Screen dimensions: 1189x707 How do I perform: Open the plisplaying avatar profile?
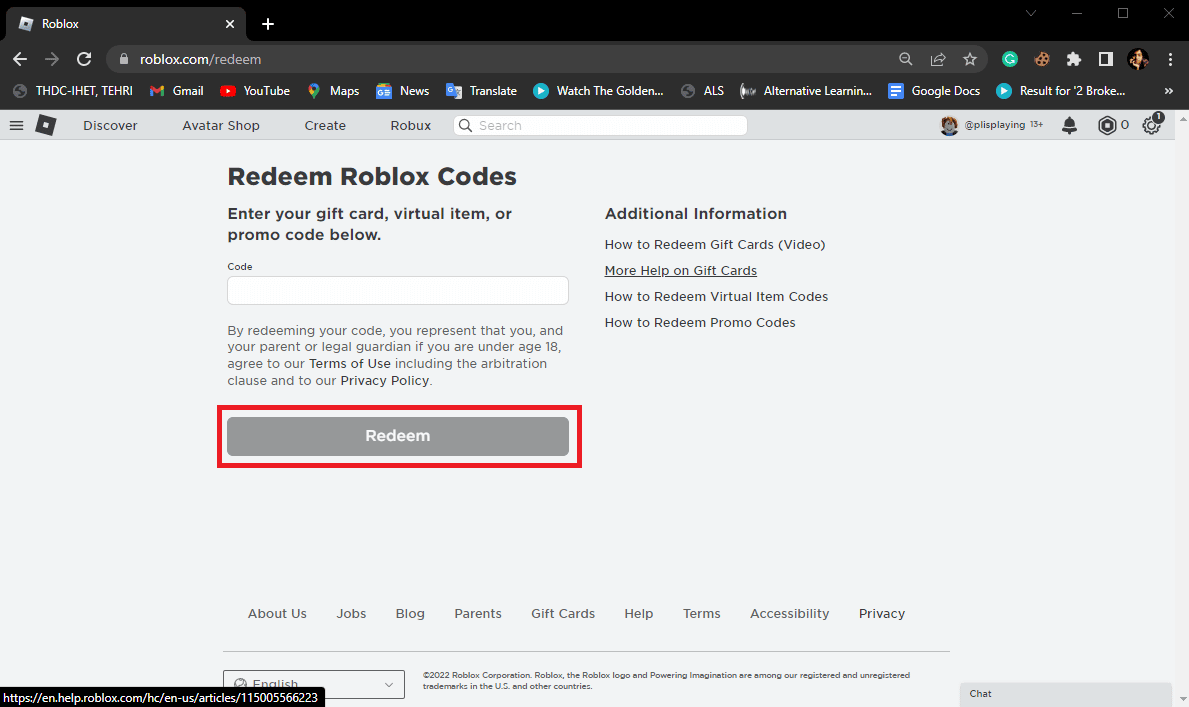949,125
